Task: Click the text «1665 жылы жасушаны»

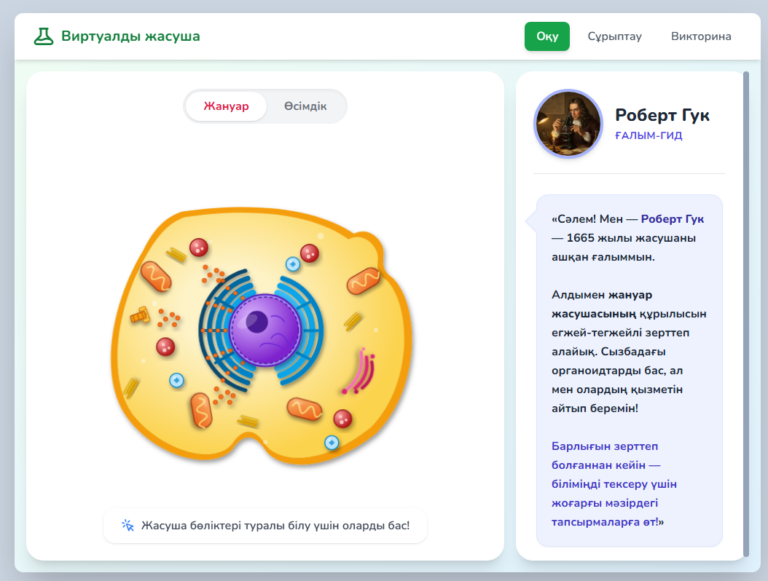Action: point(631,238)
